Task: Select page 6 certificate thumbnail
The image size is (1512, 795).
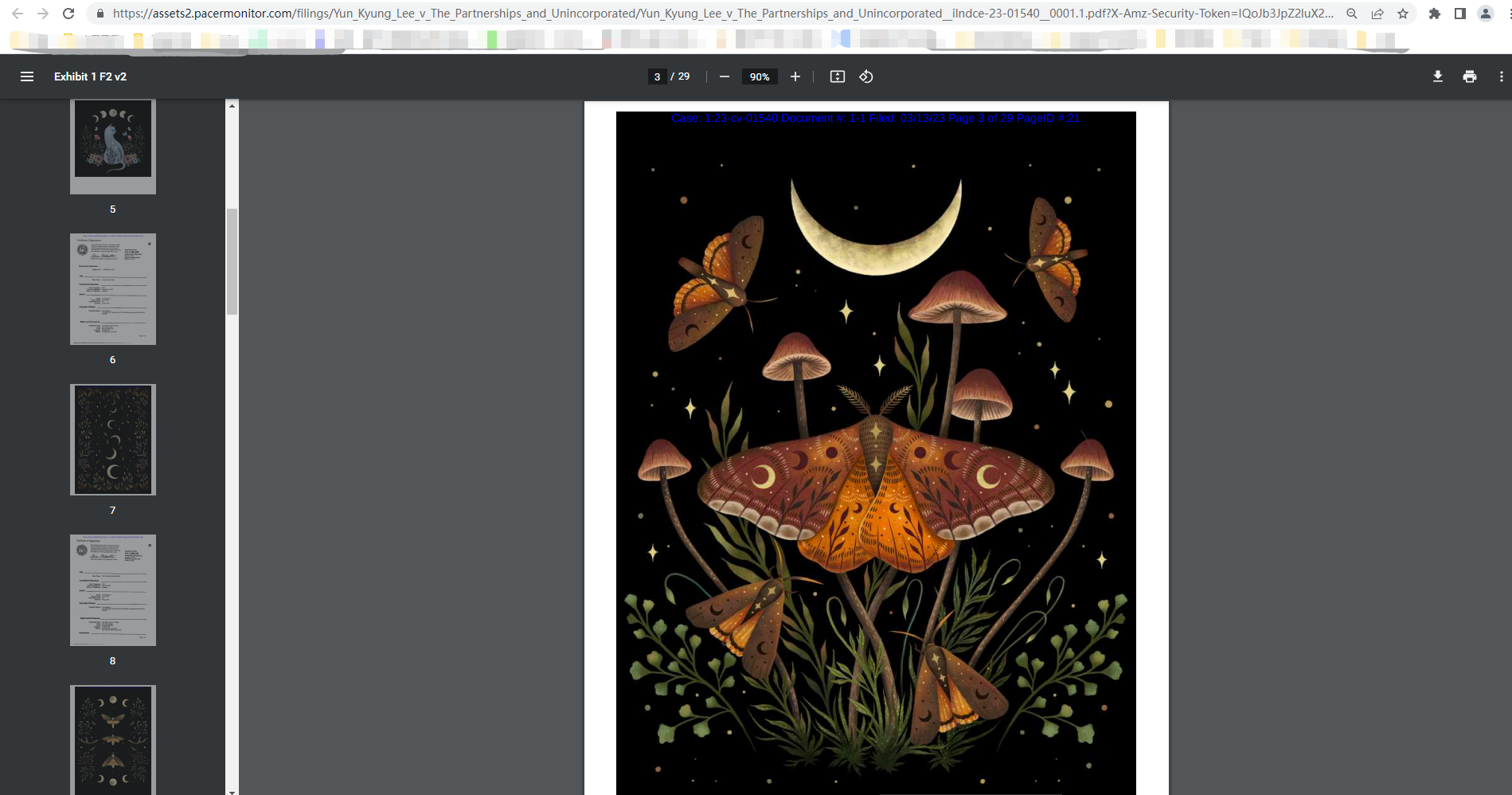Action: click(113, 289)
